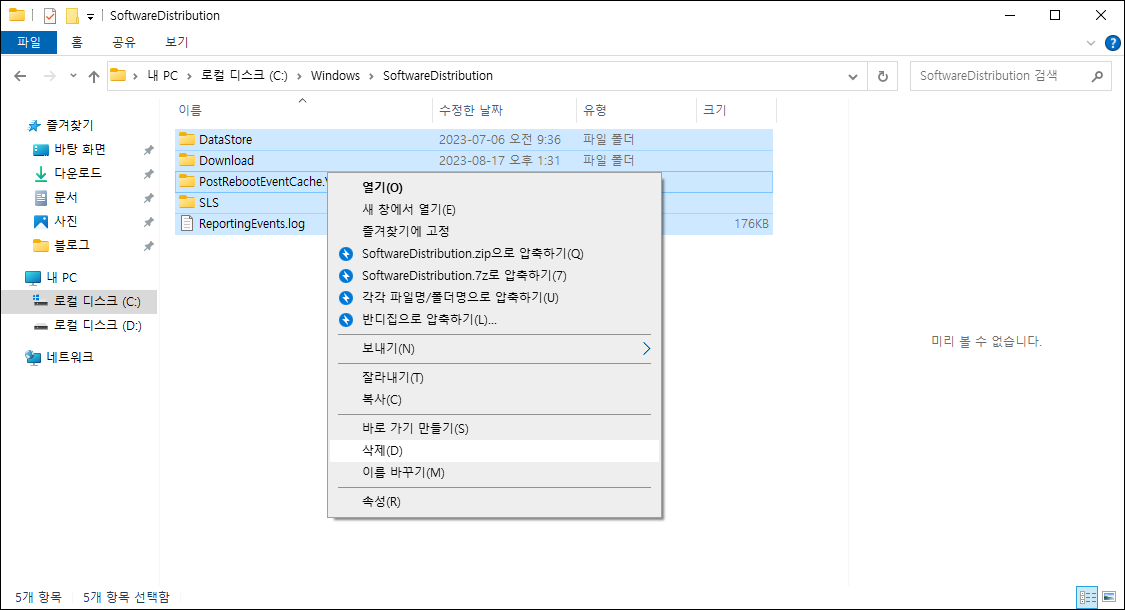Viewport: 1125px width, 610px height.
Task: Open the quick access toolbar customize dropdown
Action: point(90,16)
